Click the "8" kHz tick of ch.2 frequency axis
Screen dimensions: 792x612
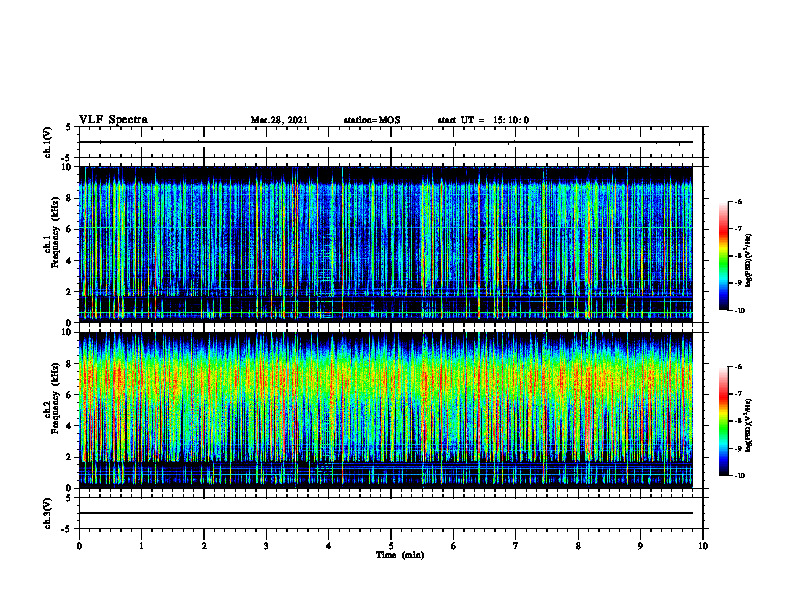70,364
